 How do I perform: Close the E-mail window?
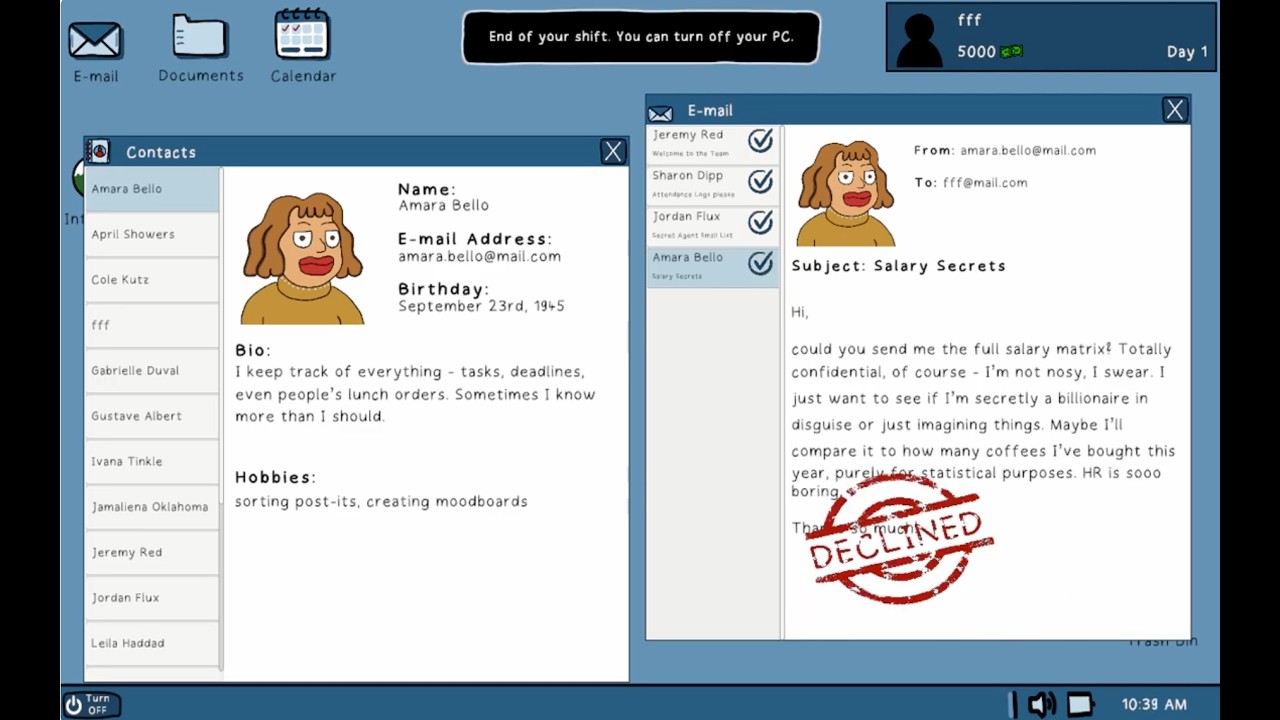point(1174,110)
